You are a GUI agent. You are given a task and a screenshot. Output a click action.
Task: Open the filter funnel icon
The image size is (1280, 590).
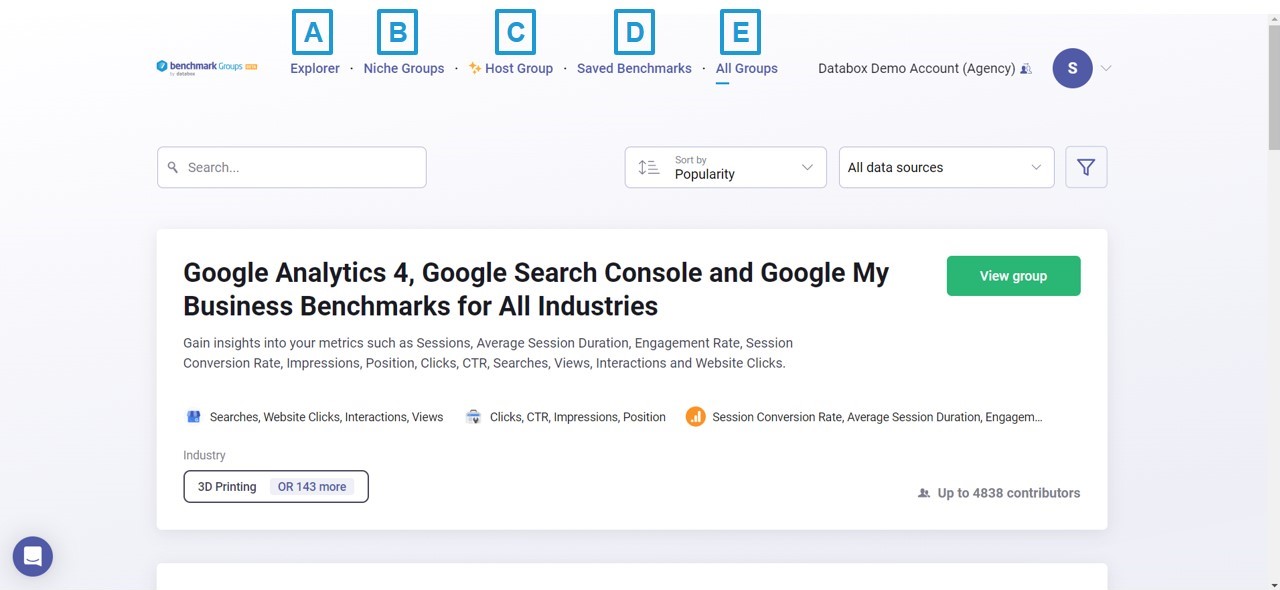coord(1086,167)
